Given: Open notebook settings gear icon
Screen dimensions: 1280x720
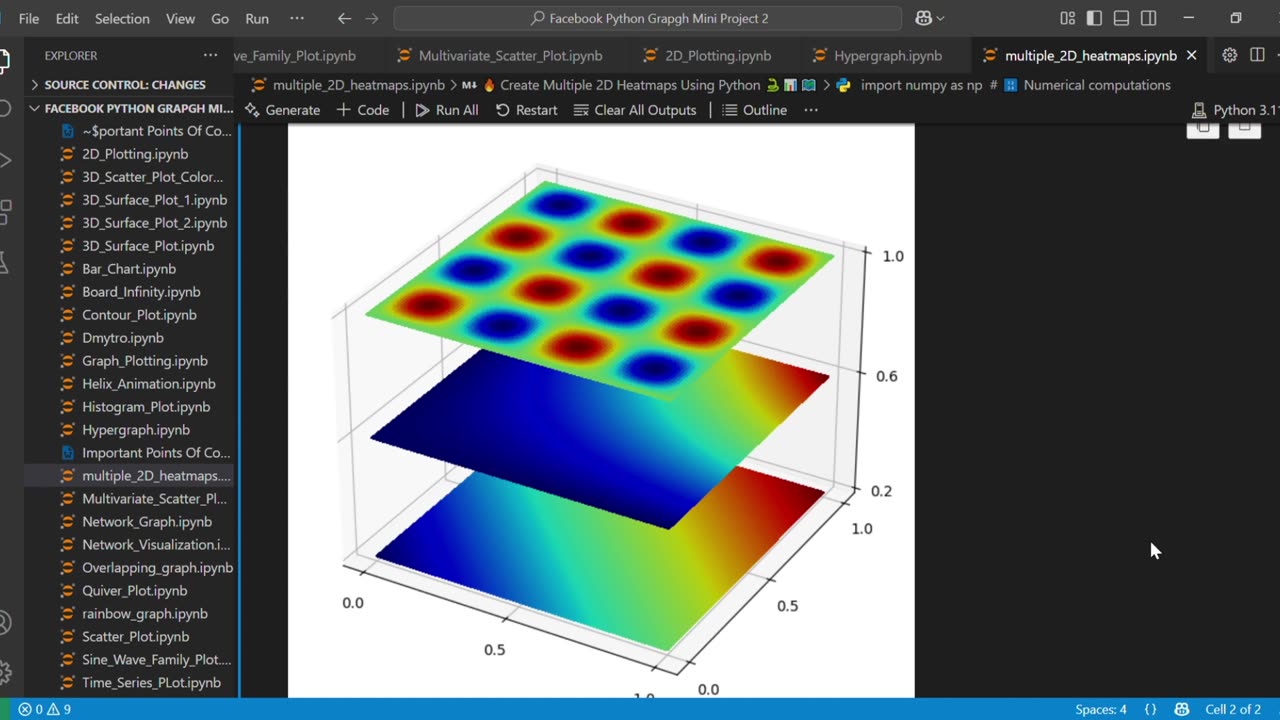Looking at the screenshot, I should 1230,55.
